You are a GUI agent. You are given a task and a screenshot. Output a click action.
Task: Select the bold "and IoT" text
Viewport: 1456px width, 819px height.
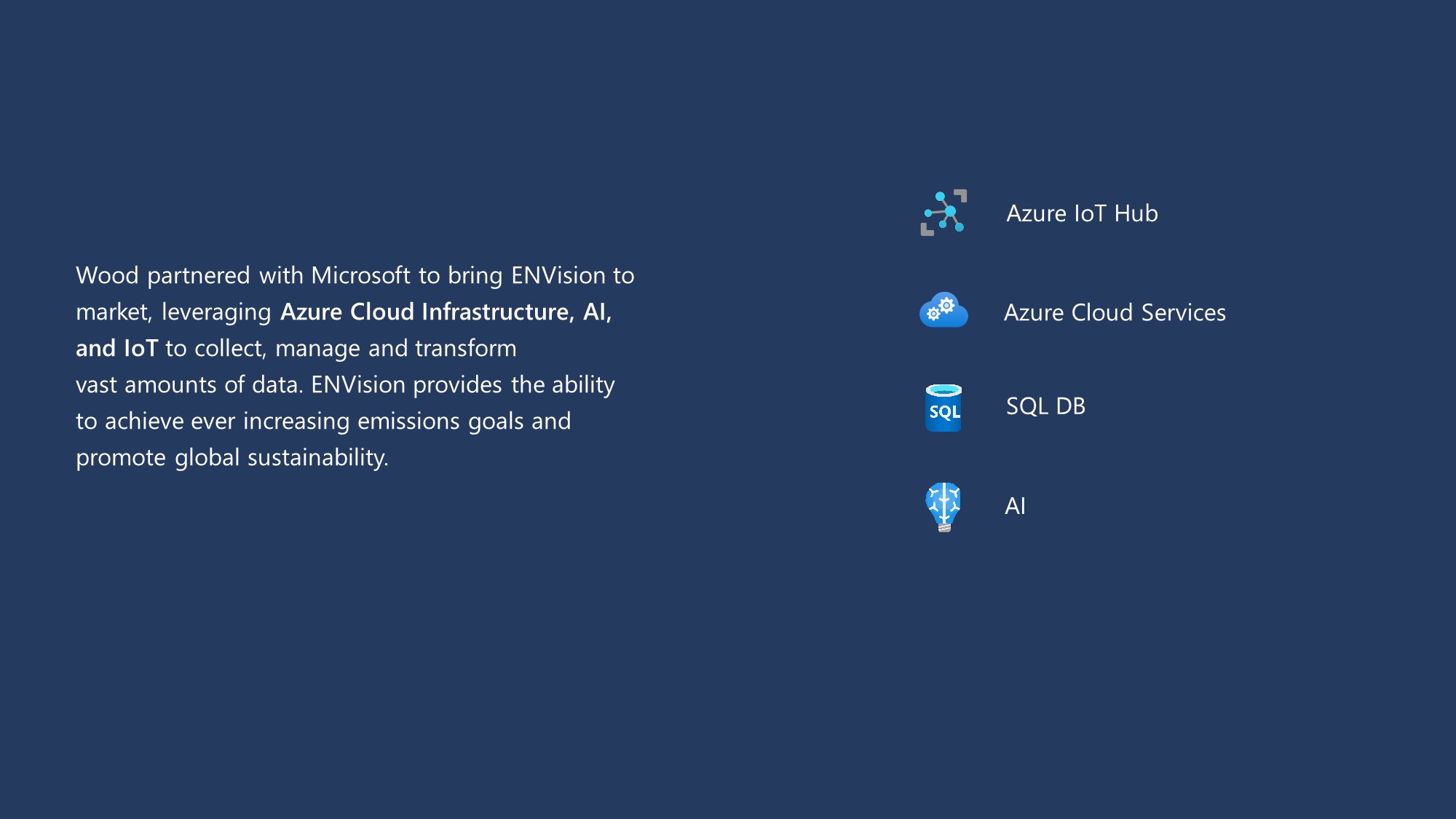116,348
